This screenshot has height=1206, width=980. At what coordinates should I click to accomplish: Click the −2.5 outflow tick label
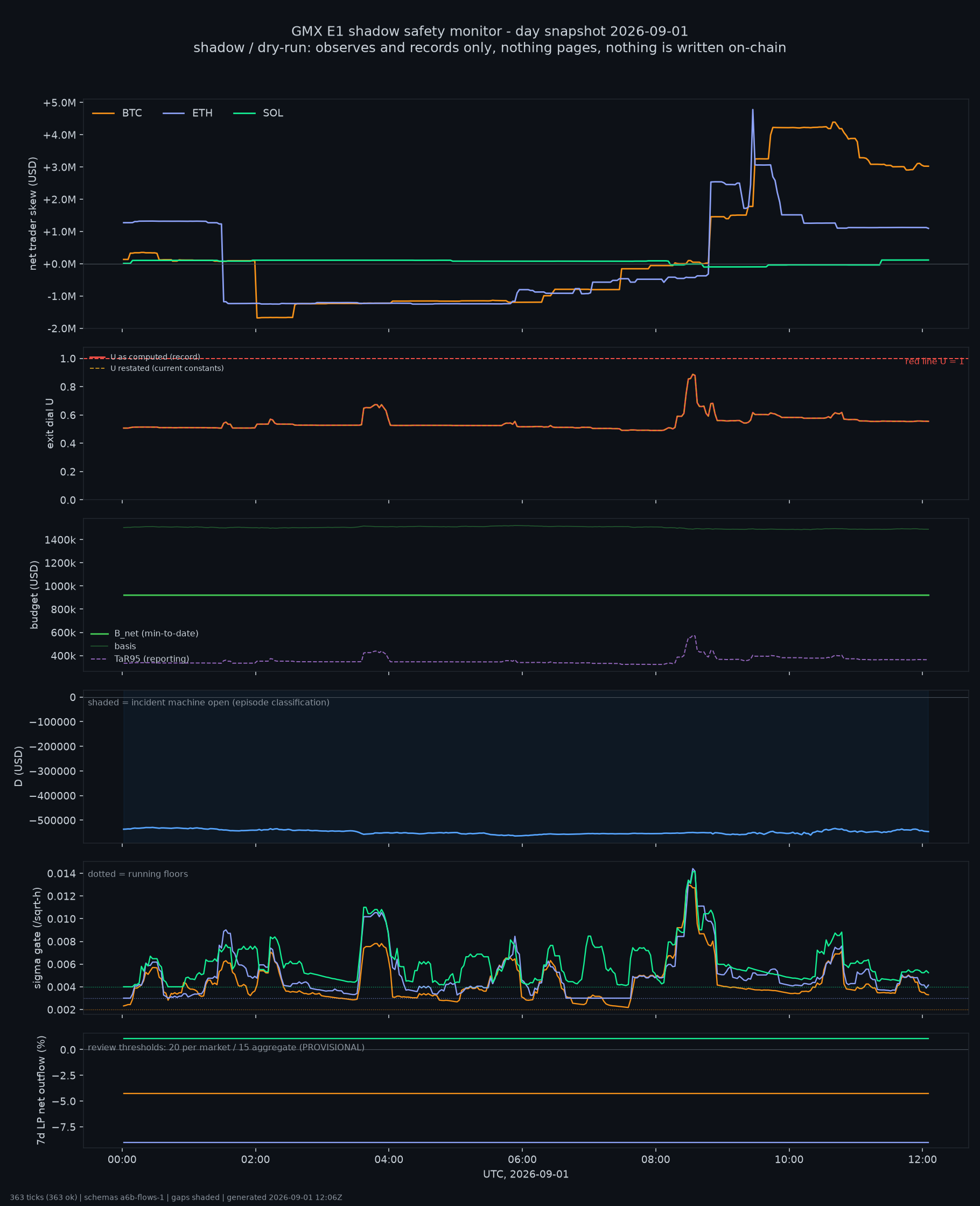[63, 1076]
